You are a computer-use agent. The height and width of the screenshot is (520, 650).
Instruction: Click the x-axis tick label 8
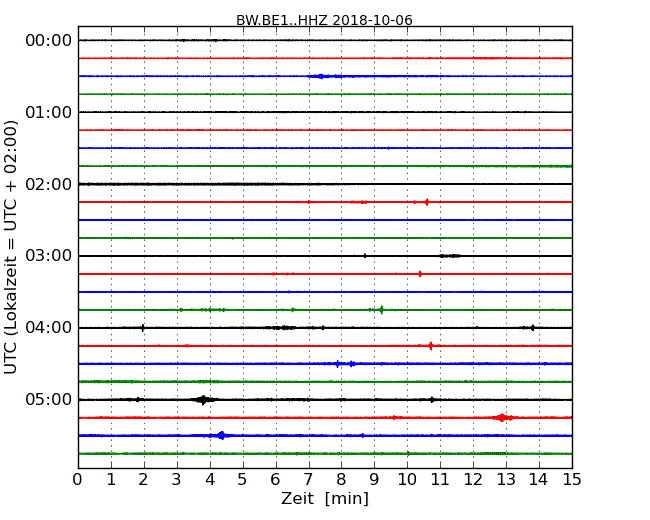click(x=341, y=479)
